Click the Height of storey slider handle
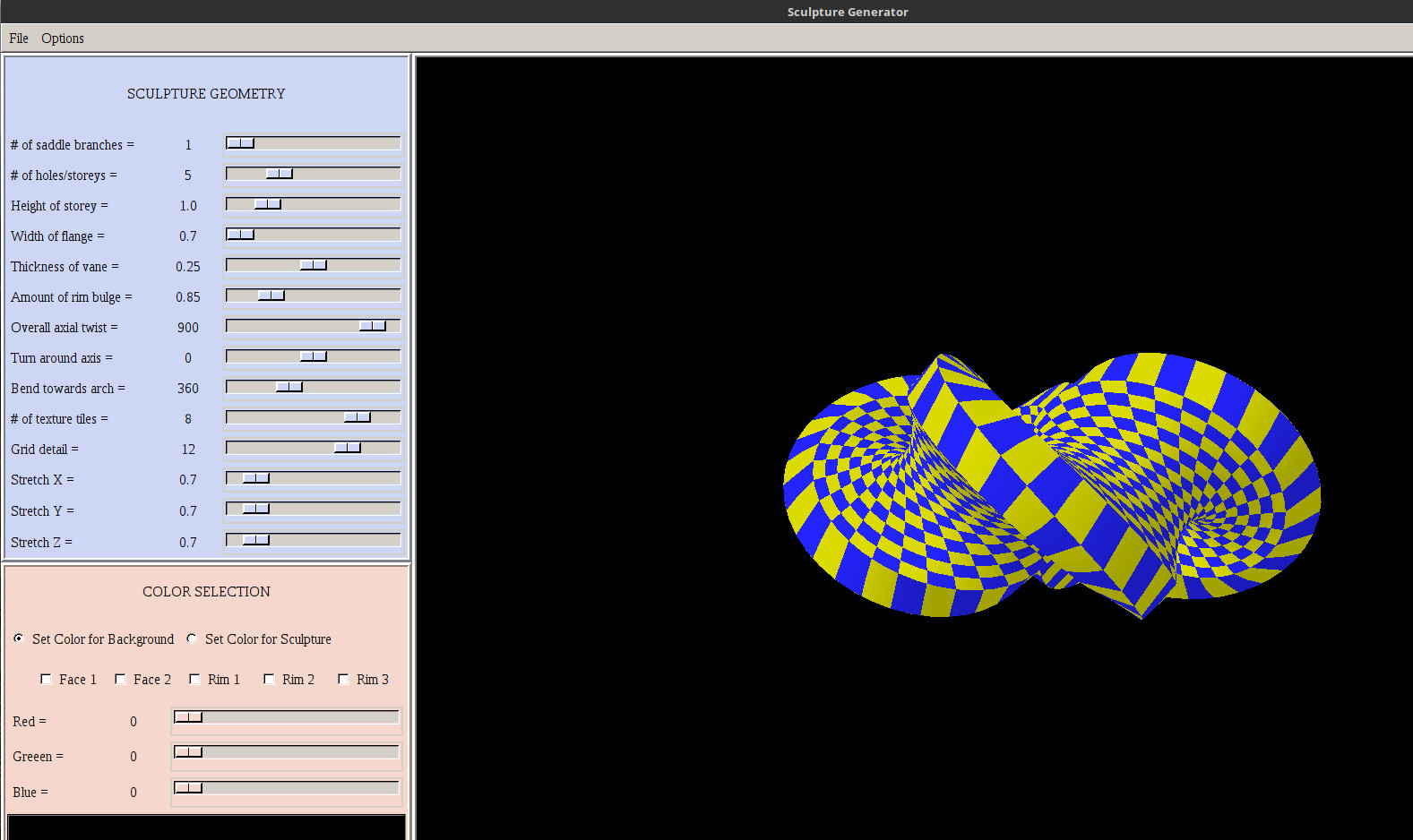The width and height of the screenshot is (1413, 840). pyautogui.click(x=268, y=204)
